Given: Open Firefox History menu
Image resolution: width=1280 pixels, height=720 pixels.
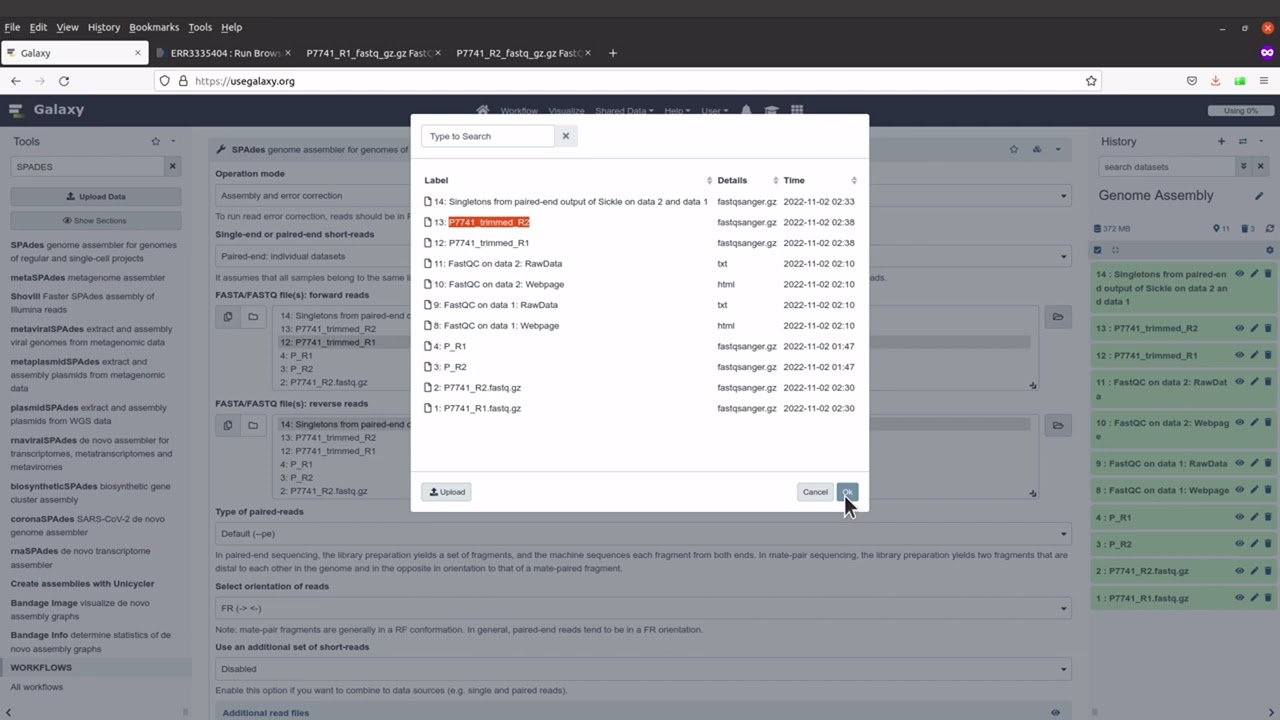Looking at the screenshot, I should 103,27.
